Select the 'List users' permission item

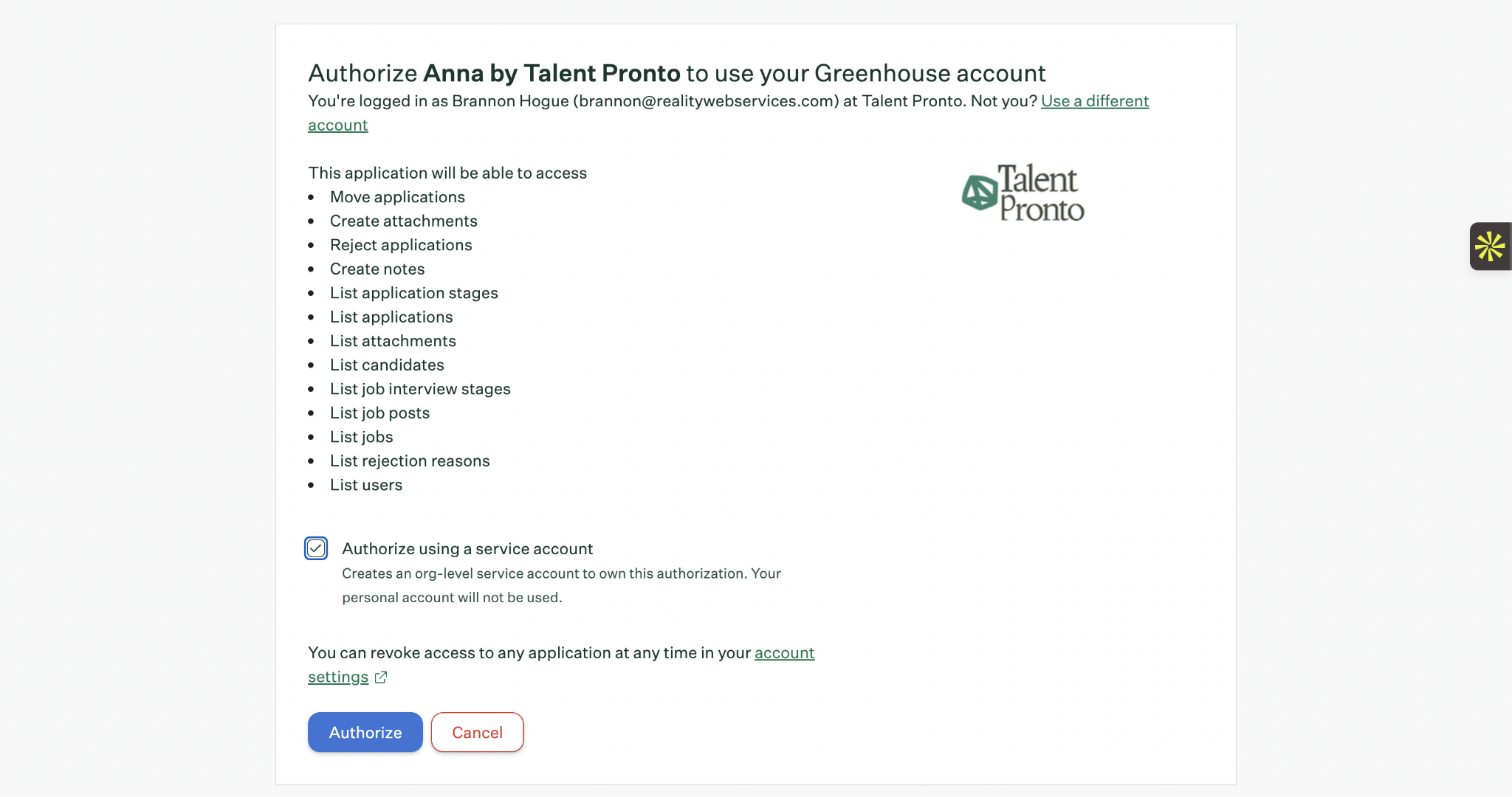point(366,485)
